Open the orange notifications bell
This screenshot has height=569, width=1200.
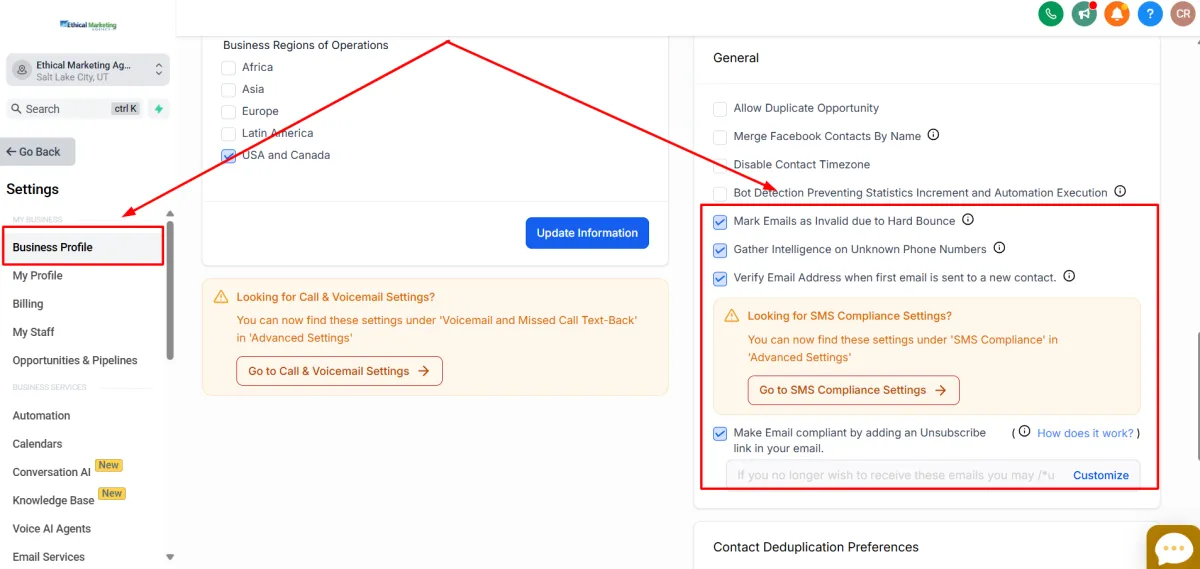click(x=1117, y=14)
